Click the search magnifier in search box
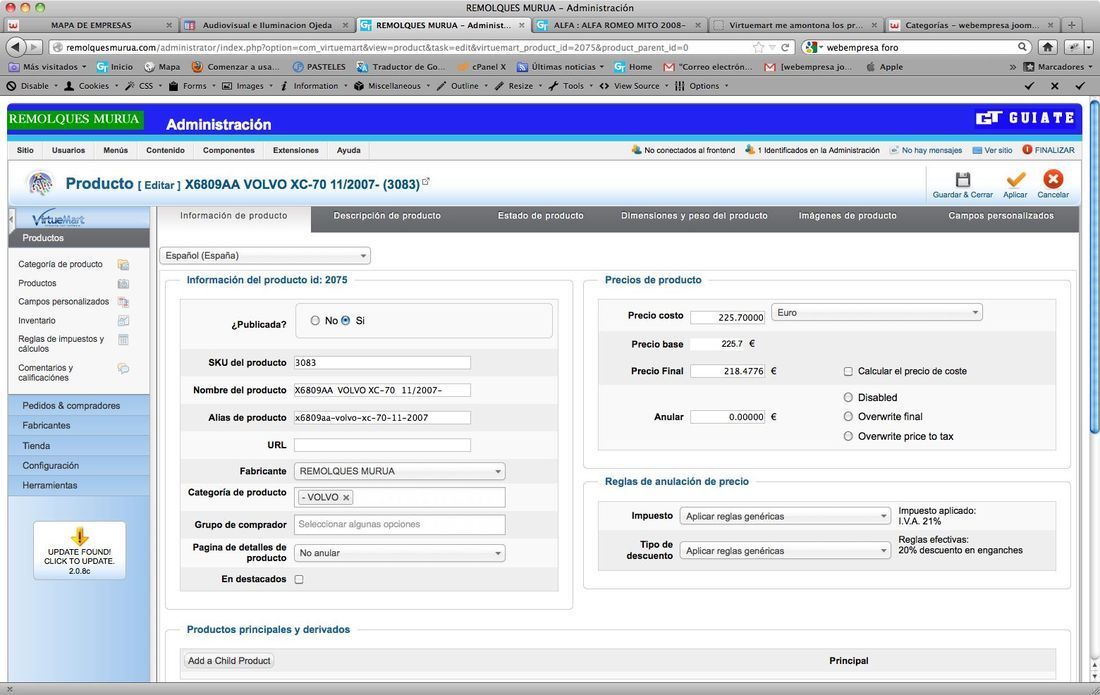This screenshot has width=1100, height=695. pyautogui.click(x=1023, y=47)
